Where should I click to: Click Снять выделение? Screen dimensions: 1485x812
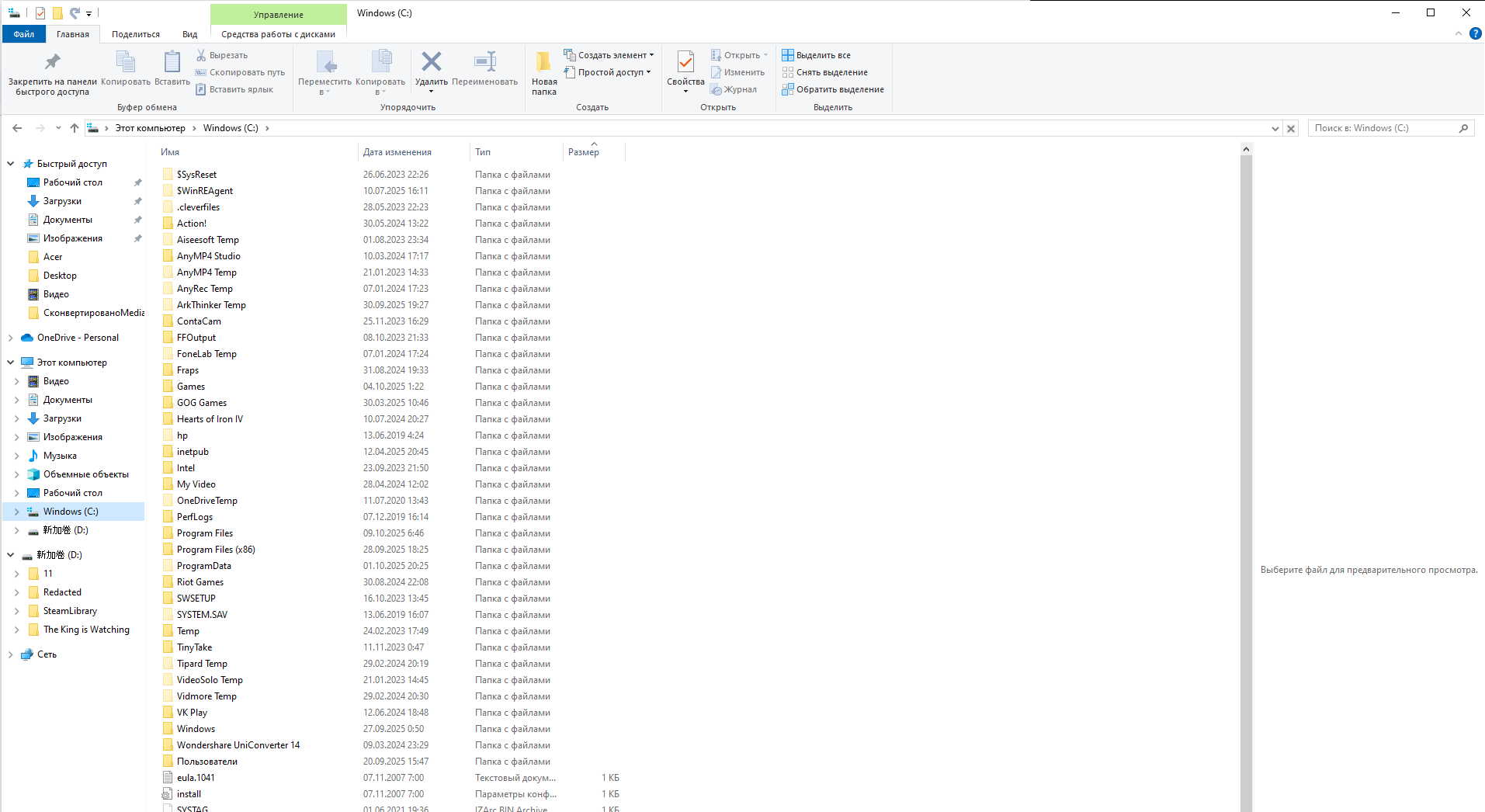[x=825, y=72]
